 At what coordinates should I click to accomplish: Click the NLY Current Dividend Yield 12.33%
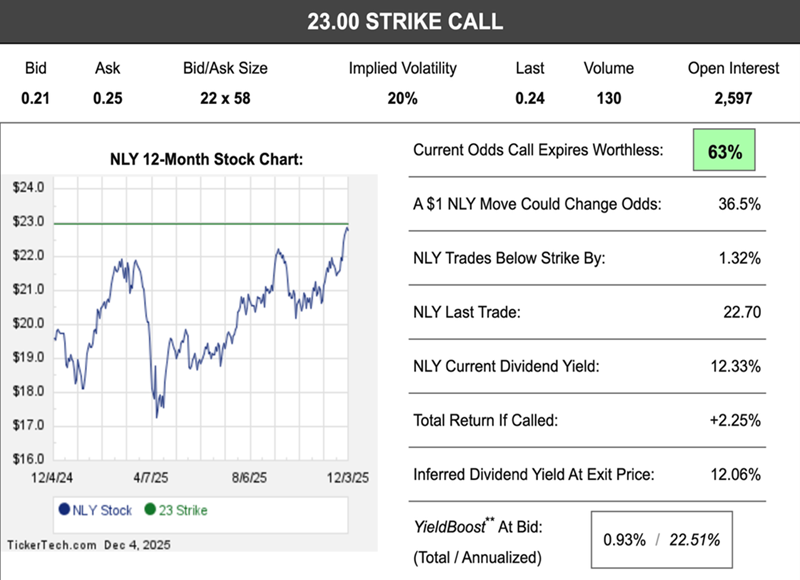(x=737, y=366)
